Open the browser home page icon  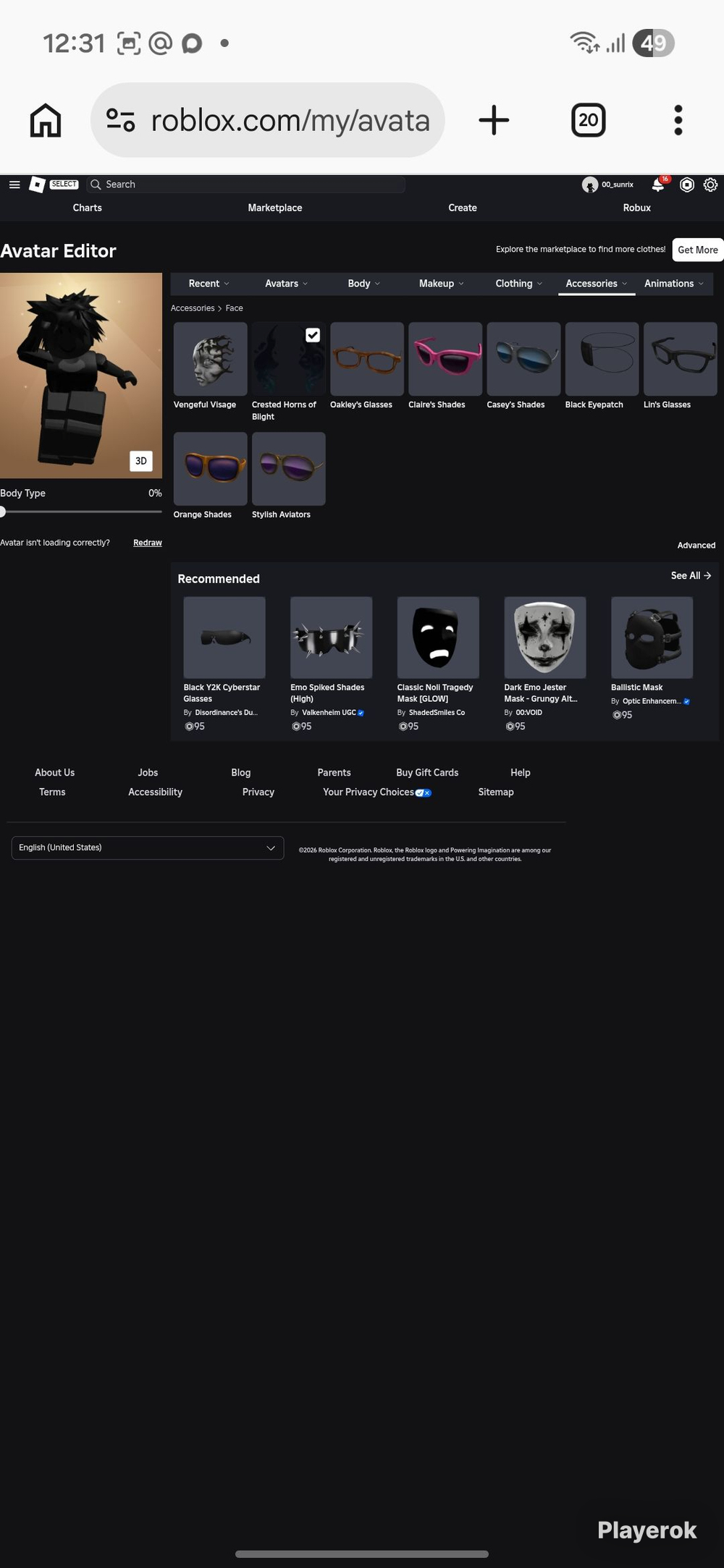click(x=46, y=120)
